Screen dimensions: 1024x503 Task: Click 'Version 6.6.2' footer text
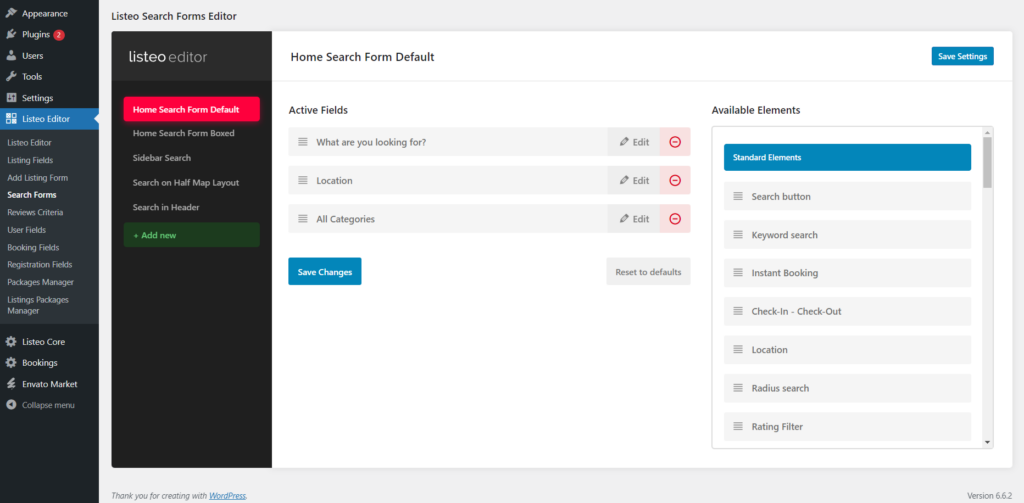pyautogui.click(x=989, y=496)
